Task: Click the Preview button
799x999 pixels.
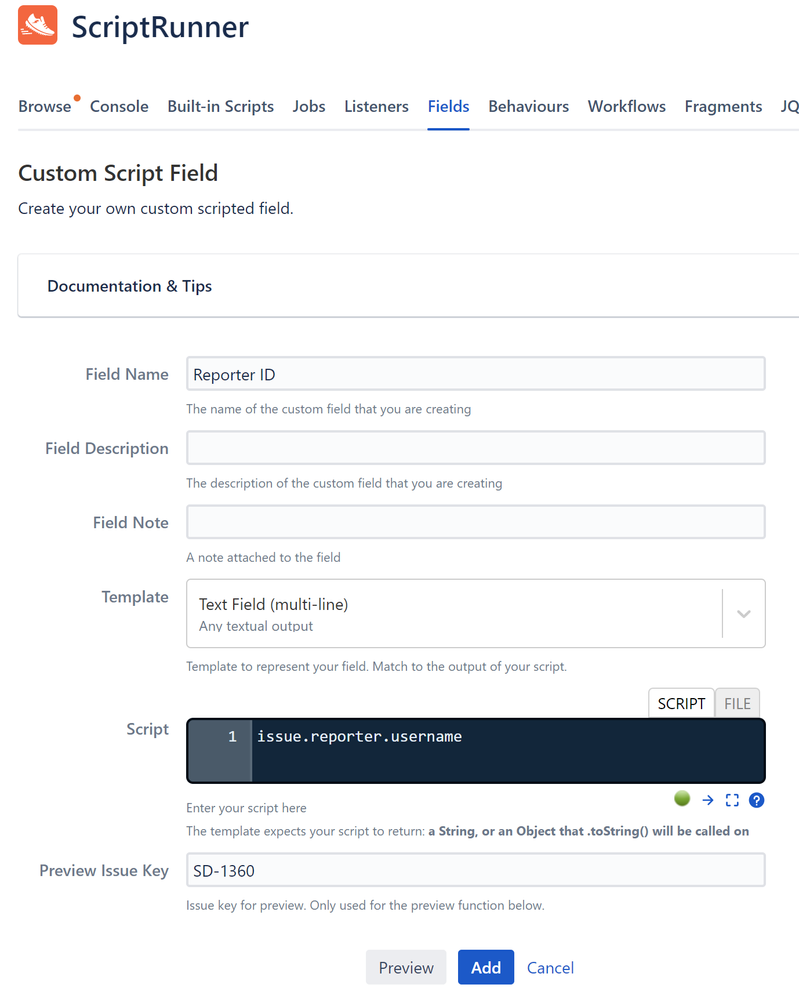Action: [406, 968]
